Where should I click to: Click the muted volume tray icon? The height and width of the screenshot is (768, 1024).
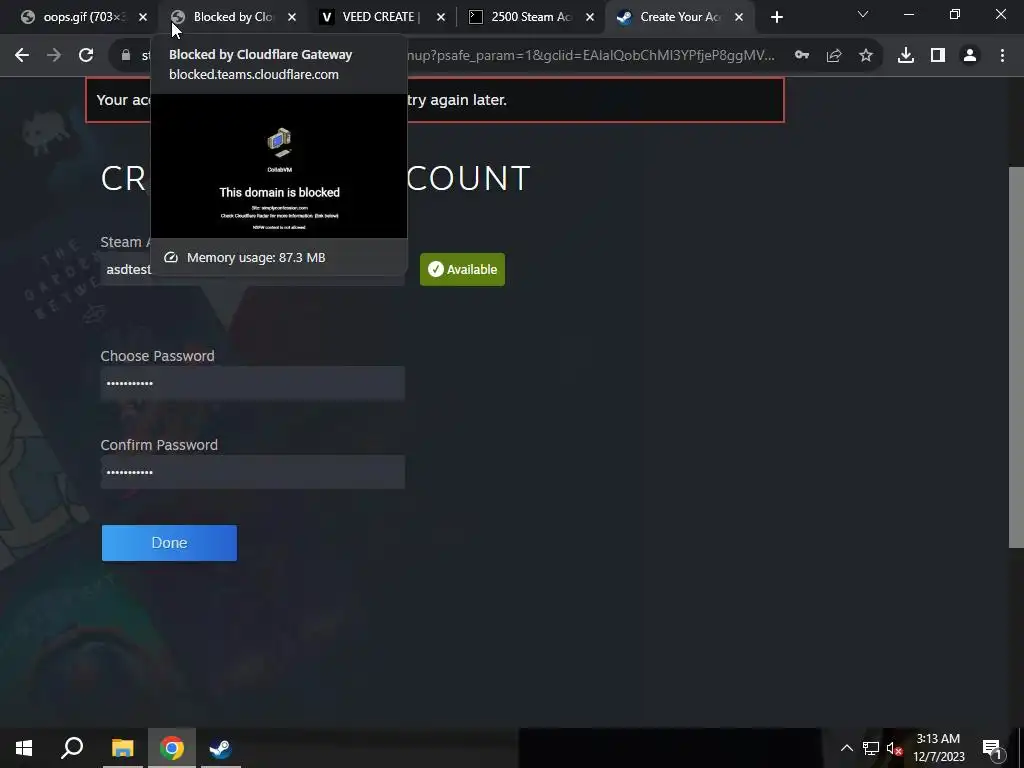point(894,748)
